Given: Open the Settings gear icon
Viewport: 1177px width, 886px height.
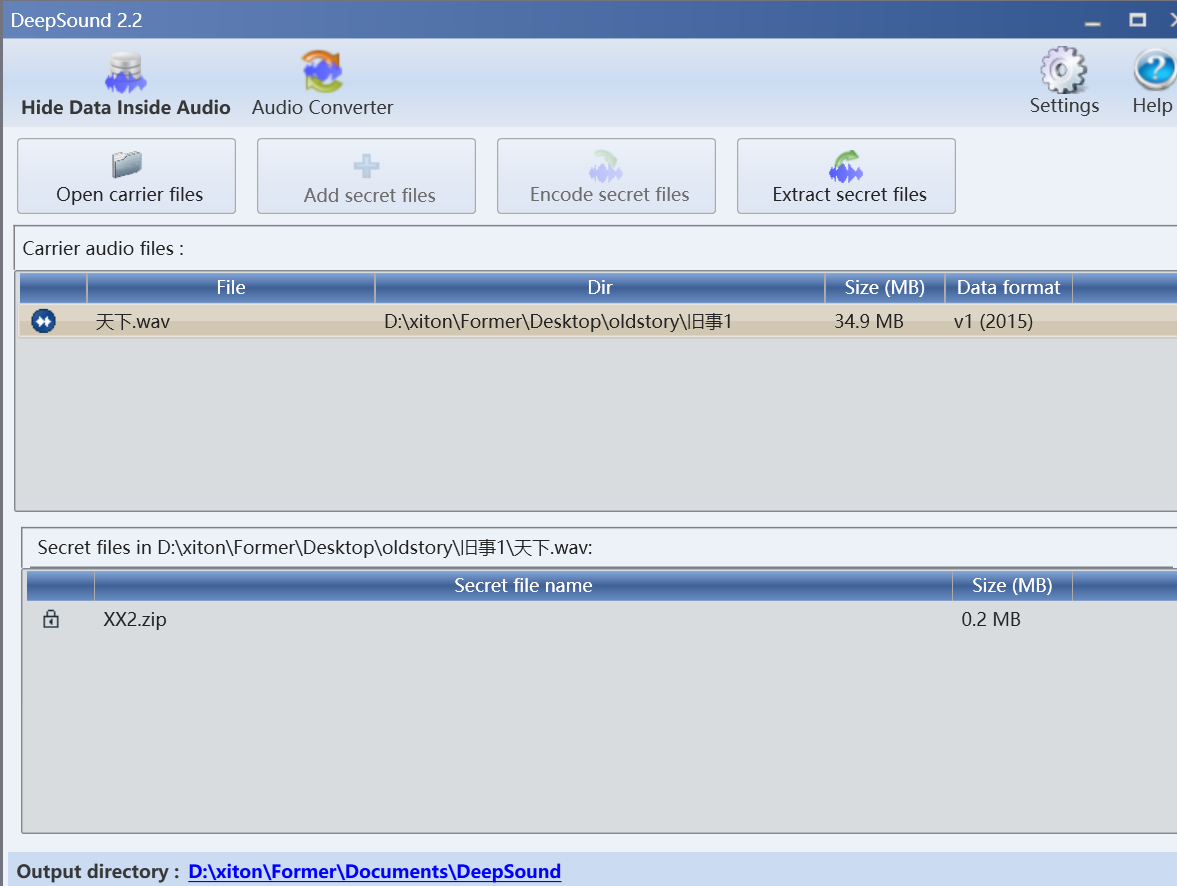Looking at the screenshot, I should (1063, 72).
